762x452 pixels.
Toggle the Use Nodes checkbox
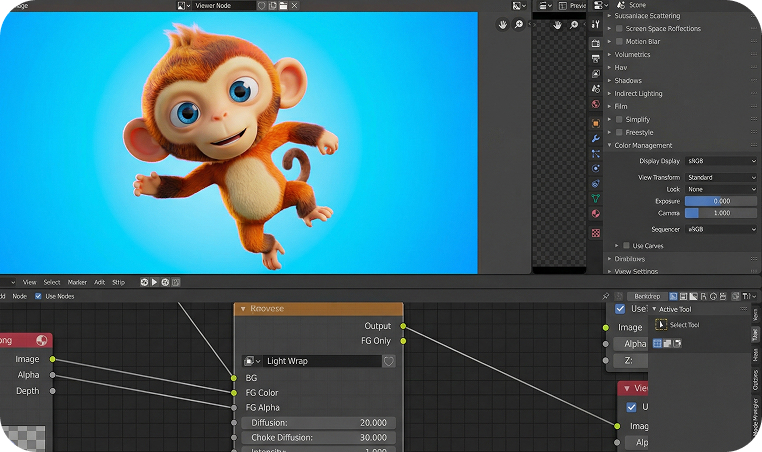39,296
